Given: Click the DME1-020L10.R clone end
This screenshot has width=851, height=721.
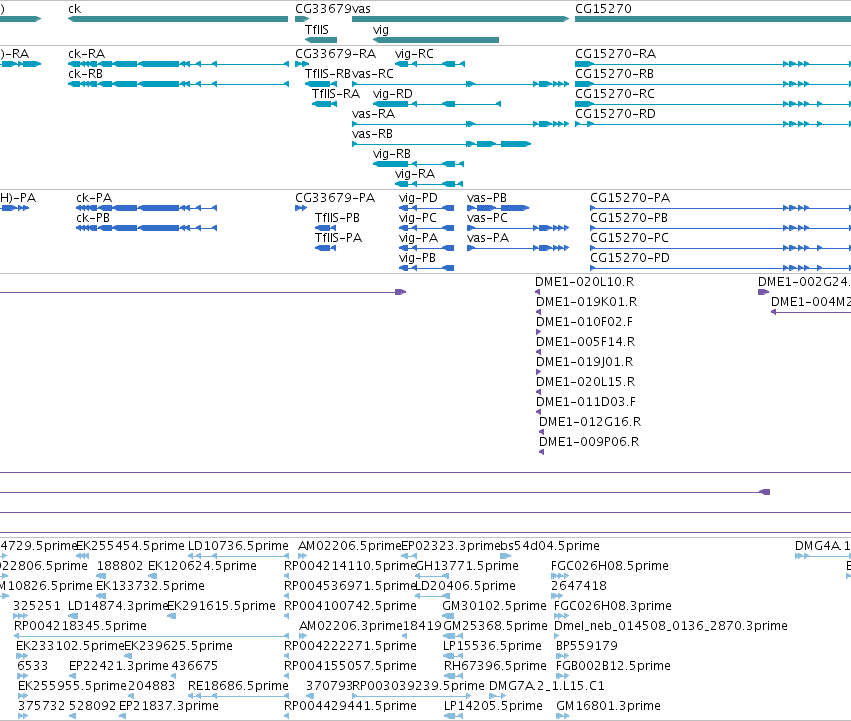Looking at the screenshot, I should tap(585, 282).
